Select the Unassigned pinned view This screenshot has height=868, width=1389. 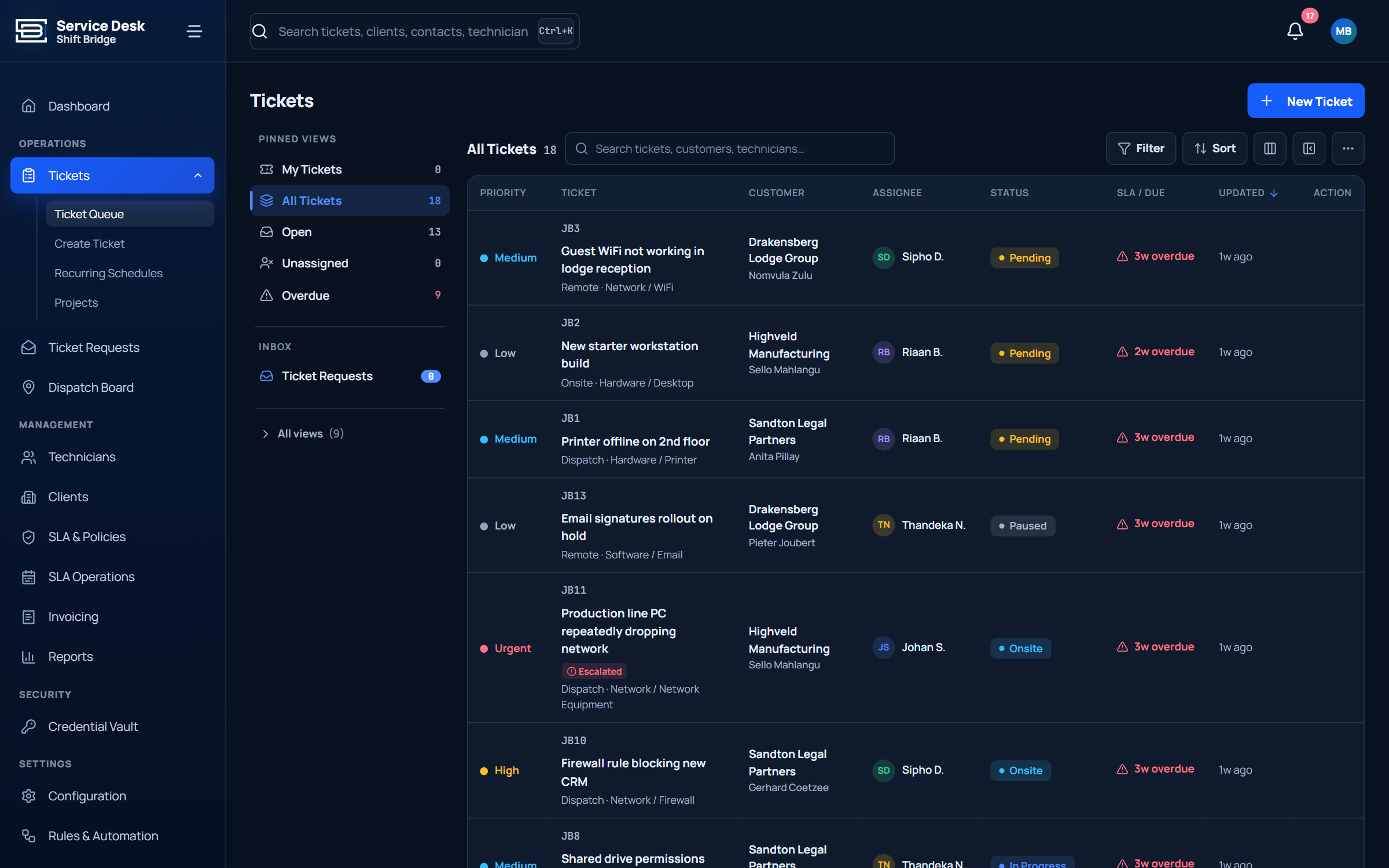[x=350, y=263]
